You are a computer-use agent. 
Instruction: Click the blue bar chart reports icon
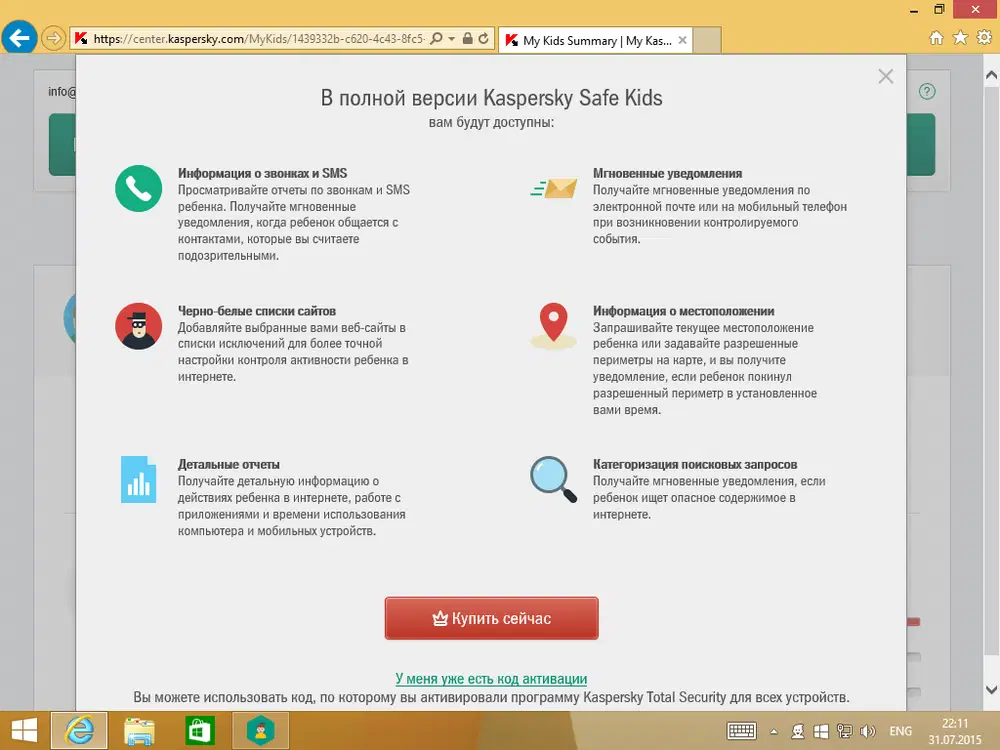(138, 480)
